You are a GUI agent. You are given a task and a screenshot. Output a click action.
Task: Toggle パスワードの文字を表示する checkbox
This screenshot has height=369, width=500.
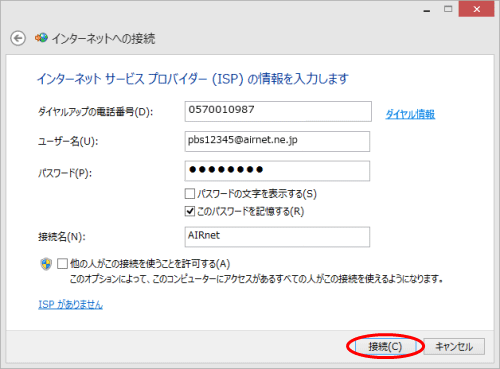pyautogui.click(x=190, y=194)
